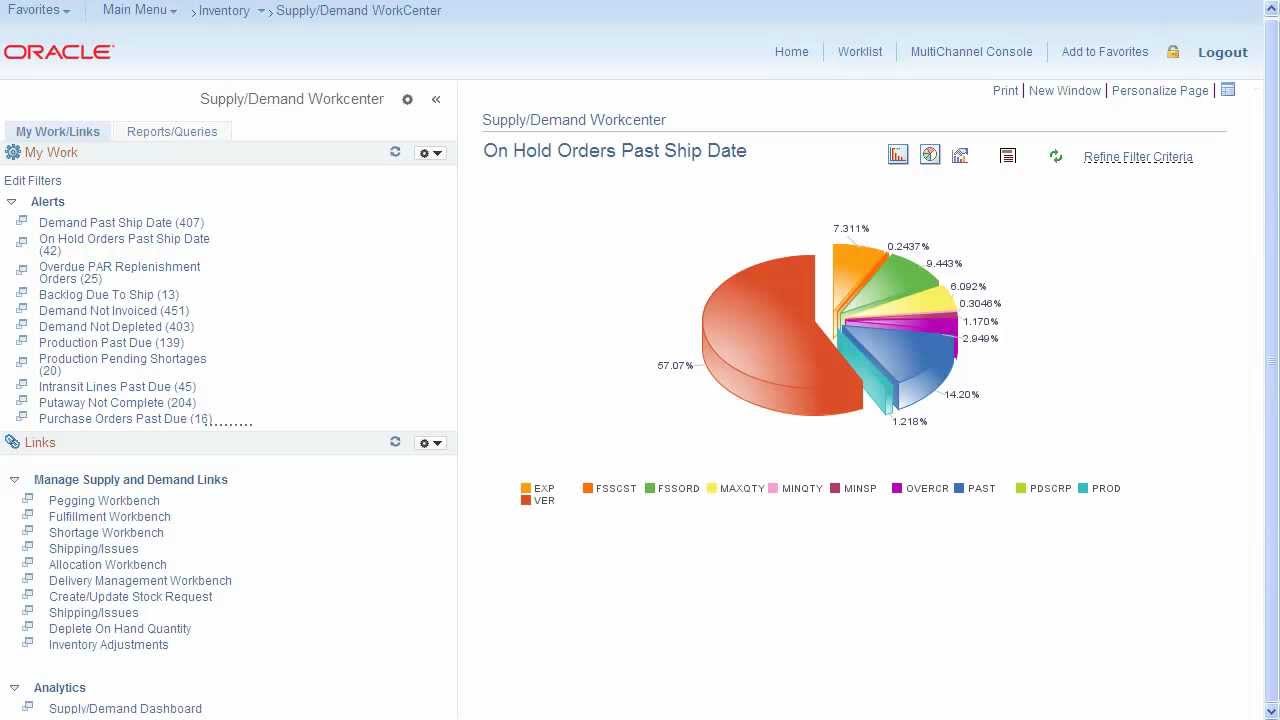Refresh the On Hold Orders chart
This screenshot has width=1280, height=720.
click(1055, 156)
